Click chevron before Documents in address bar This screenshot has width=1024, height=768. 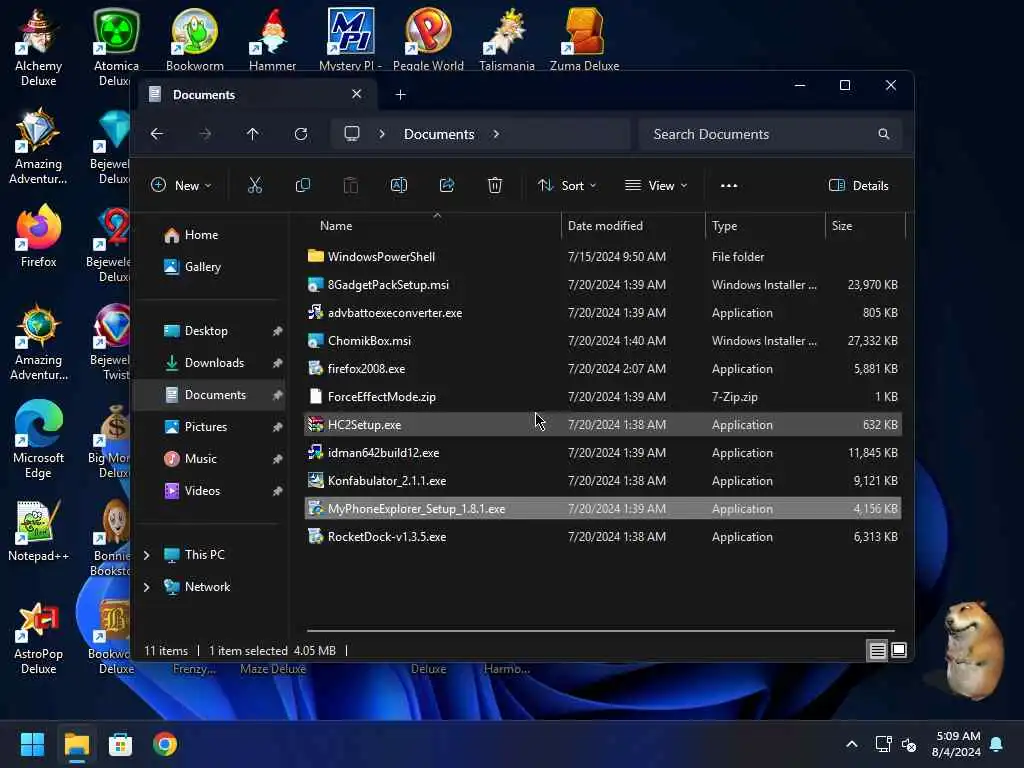pos(382,134)
